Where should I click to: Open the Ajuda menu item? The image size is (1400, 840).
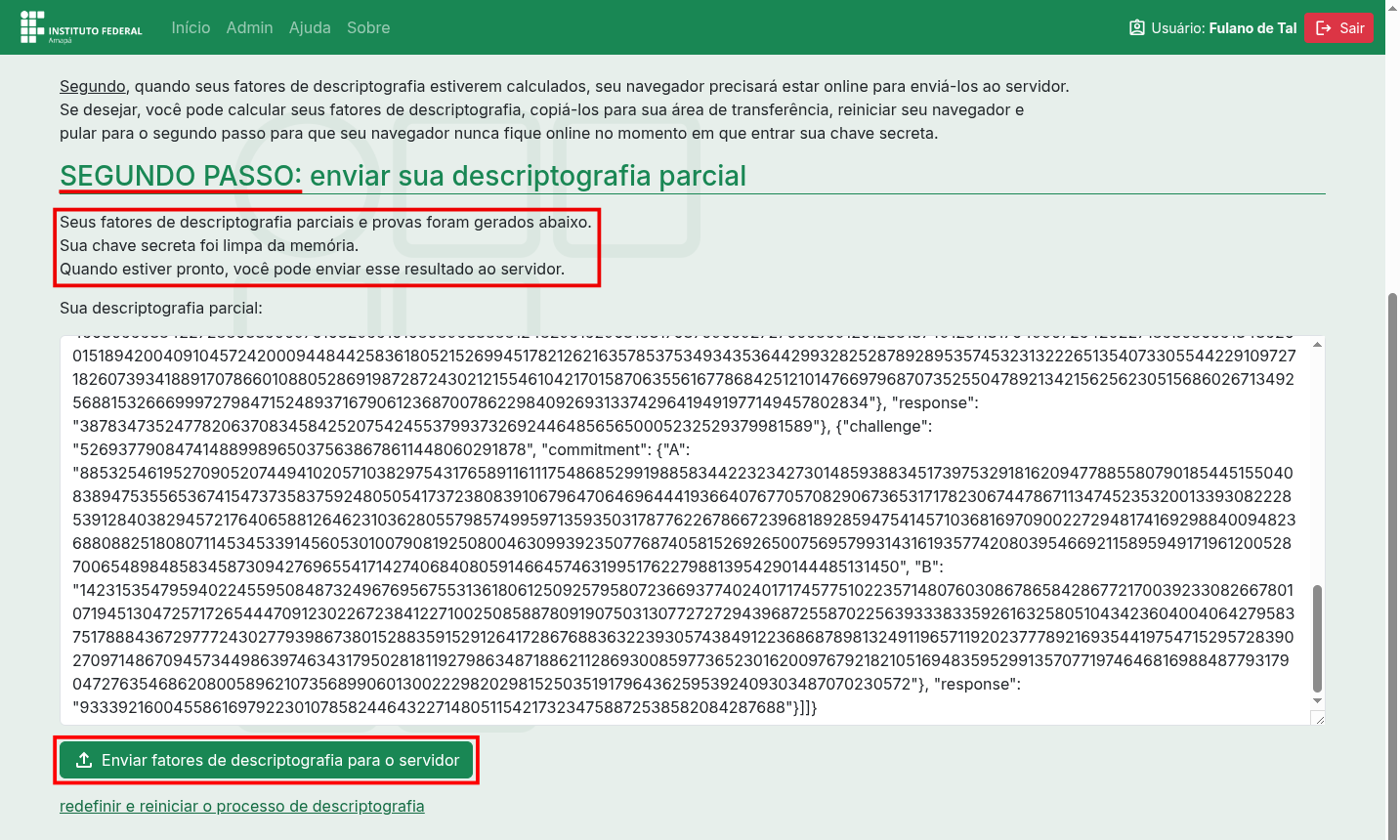pos(310,27)
